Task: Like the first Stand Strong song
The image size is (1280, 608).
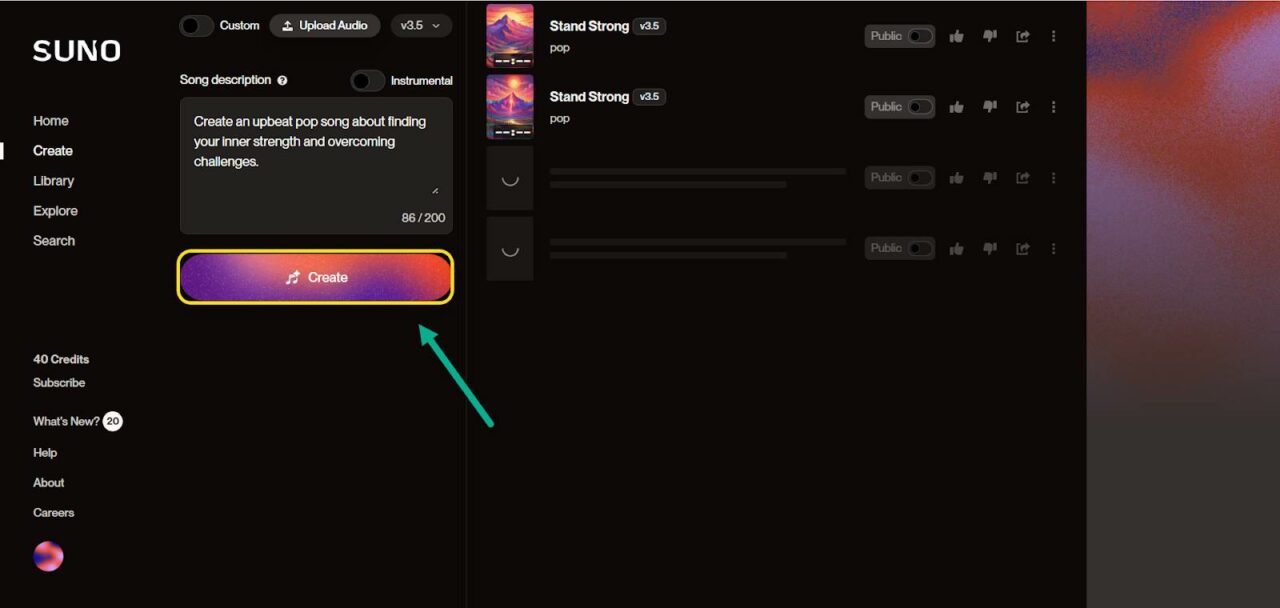Action: (x=955, y=36)
